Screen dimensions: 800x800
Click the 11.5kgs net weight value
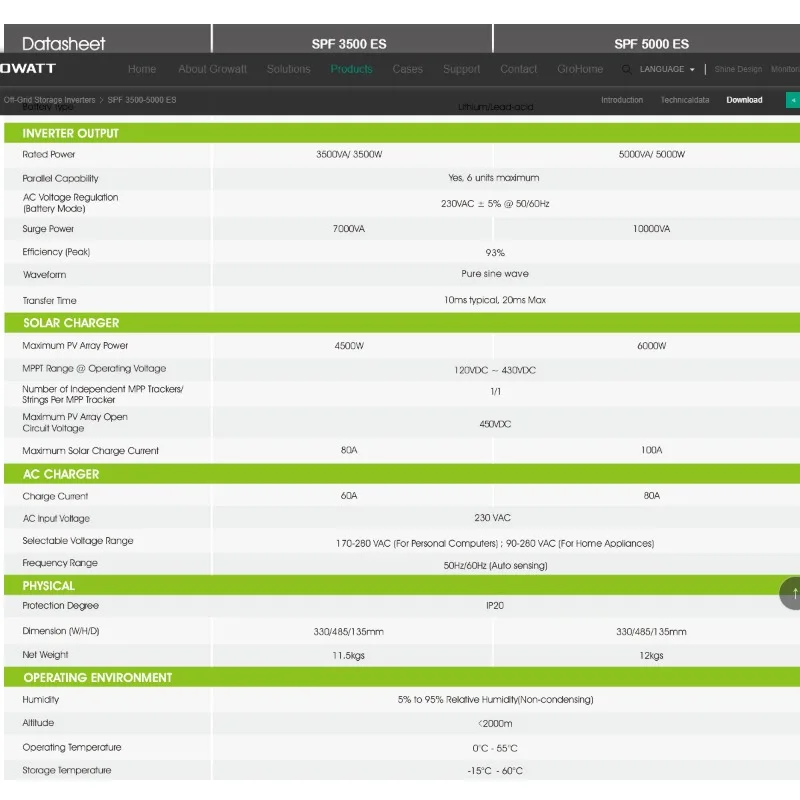[348, 656]
